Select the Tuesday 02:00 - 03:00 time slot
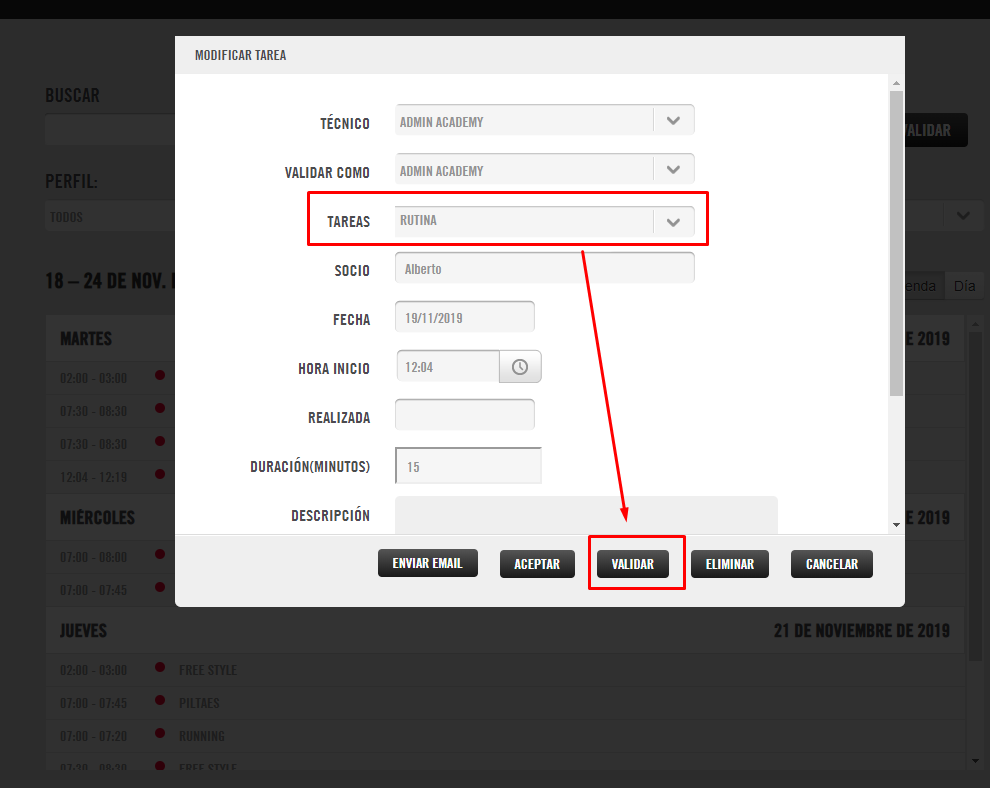 [x=93, y=378]
